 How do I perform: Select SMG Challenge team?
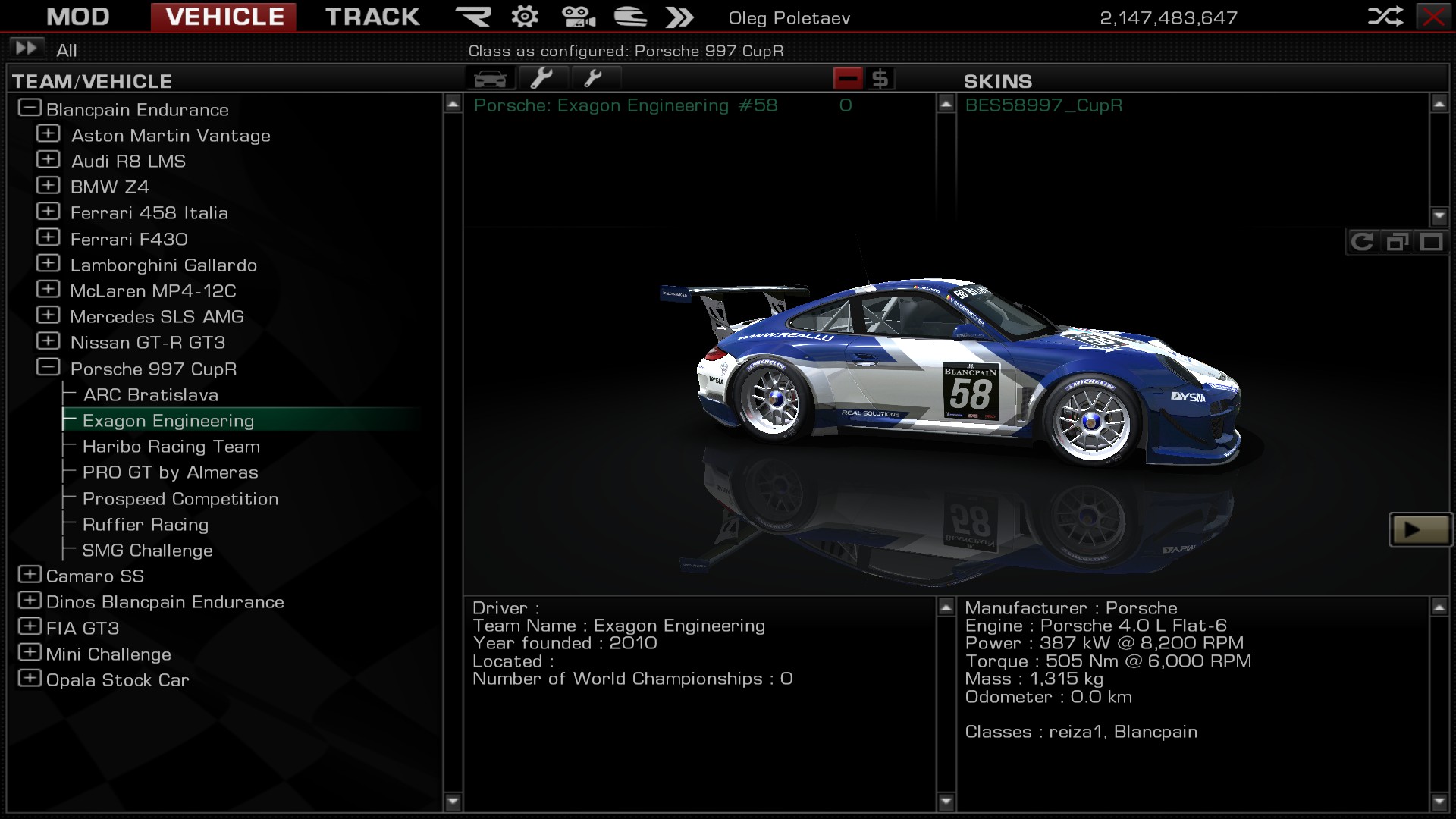148,551
